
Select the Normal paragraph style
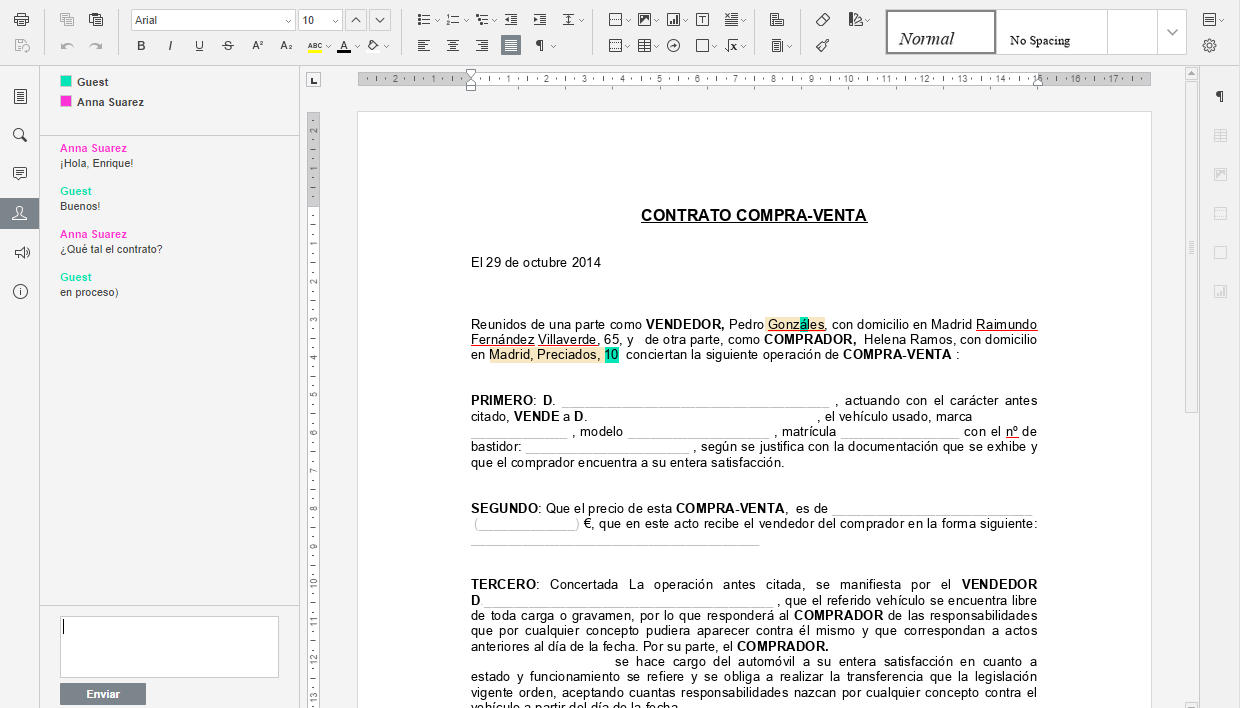click(941, 32)
